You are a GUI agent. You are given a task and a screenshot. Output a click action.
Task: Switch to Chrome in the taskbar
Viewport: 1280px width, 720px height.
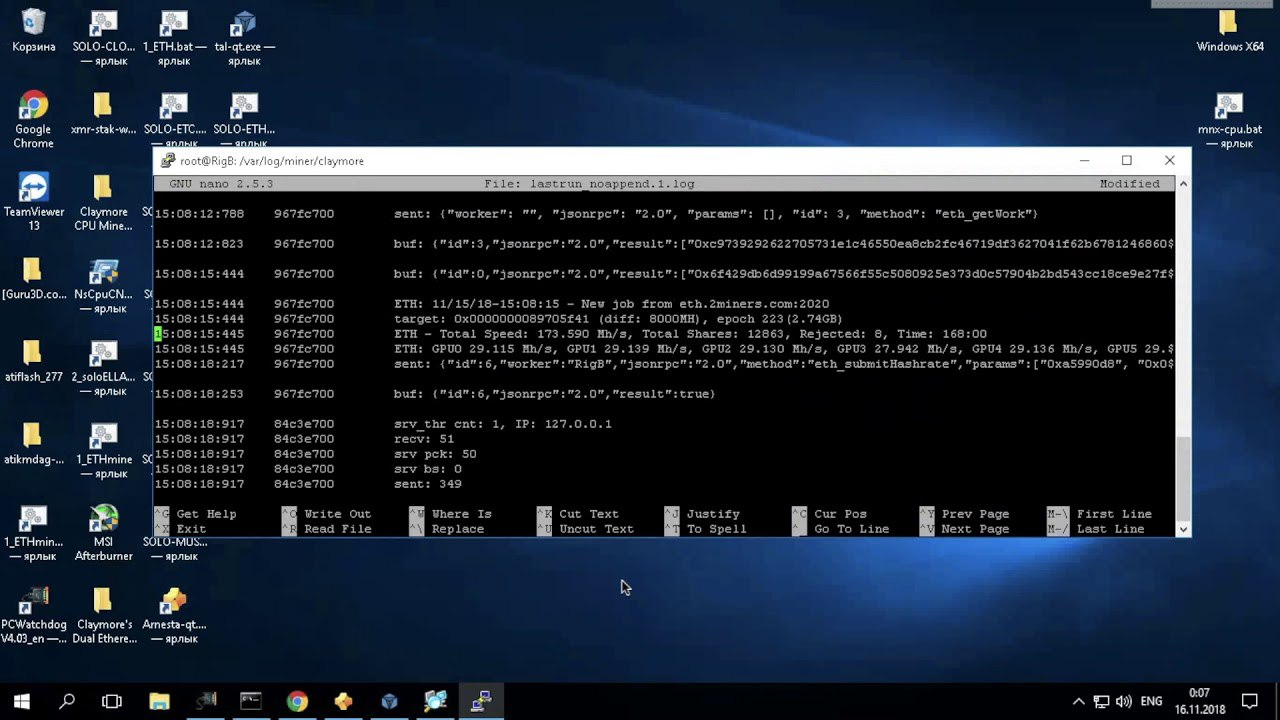(297, 701)
